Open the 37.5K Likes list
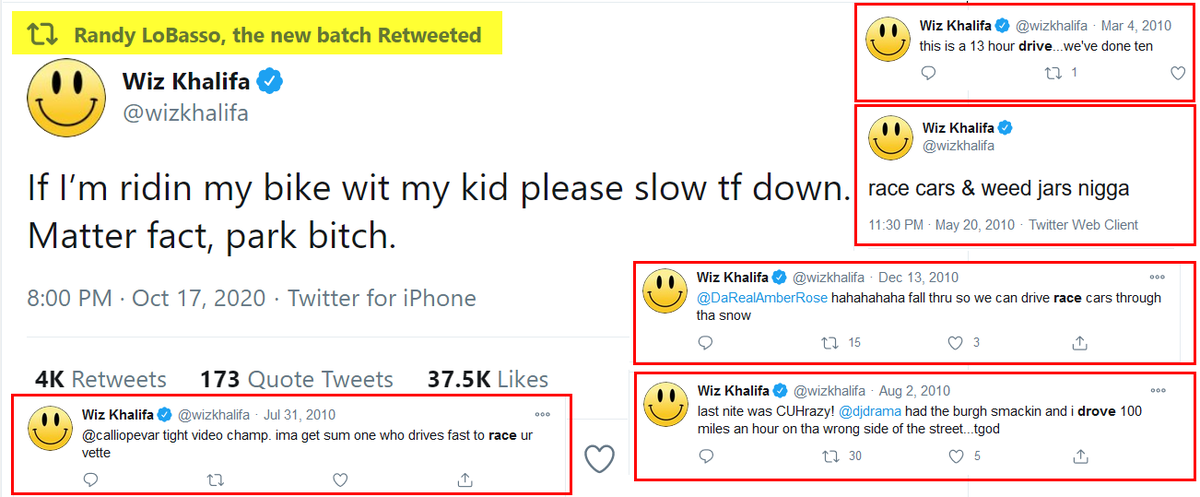 pos(488,380)
